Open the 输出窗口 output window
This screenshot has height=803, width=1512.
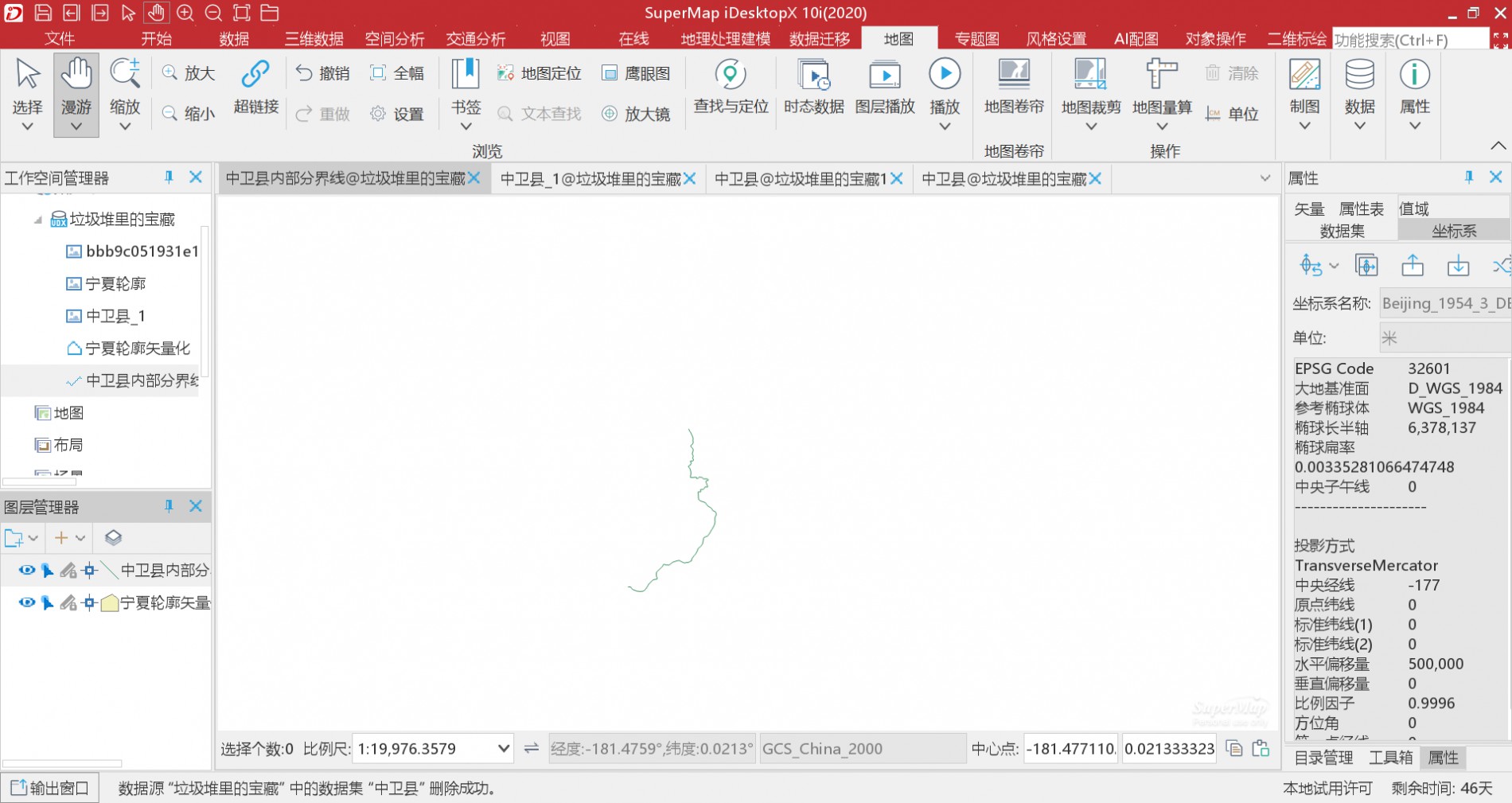click(50, 788)
